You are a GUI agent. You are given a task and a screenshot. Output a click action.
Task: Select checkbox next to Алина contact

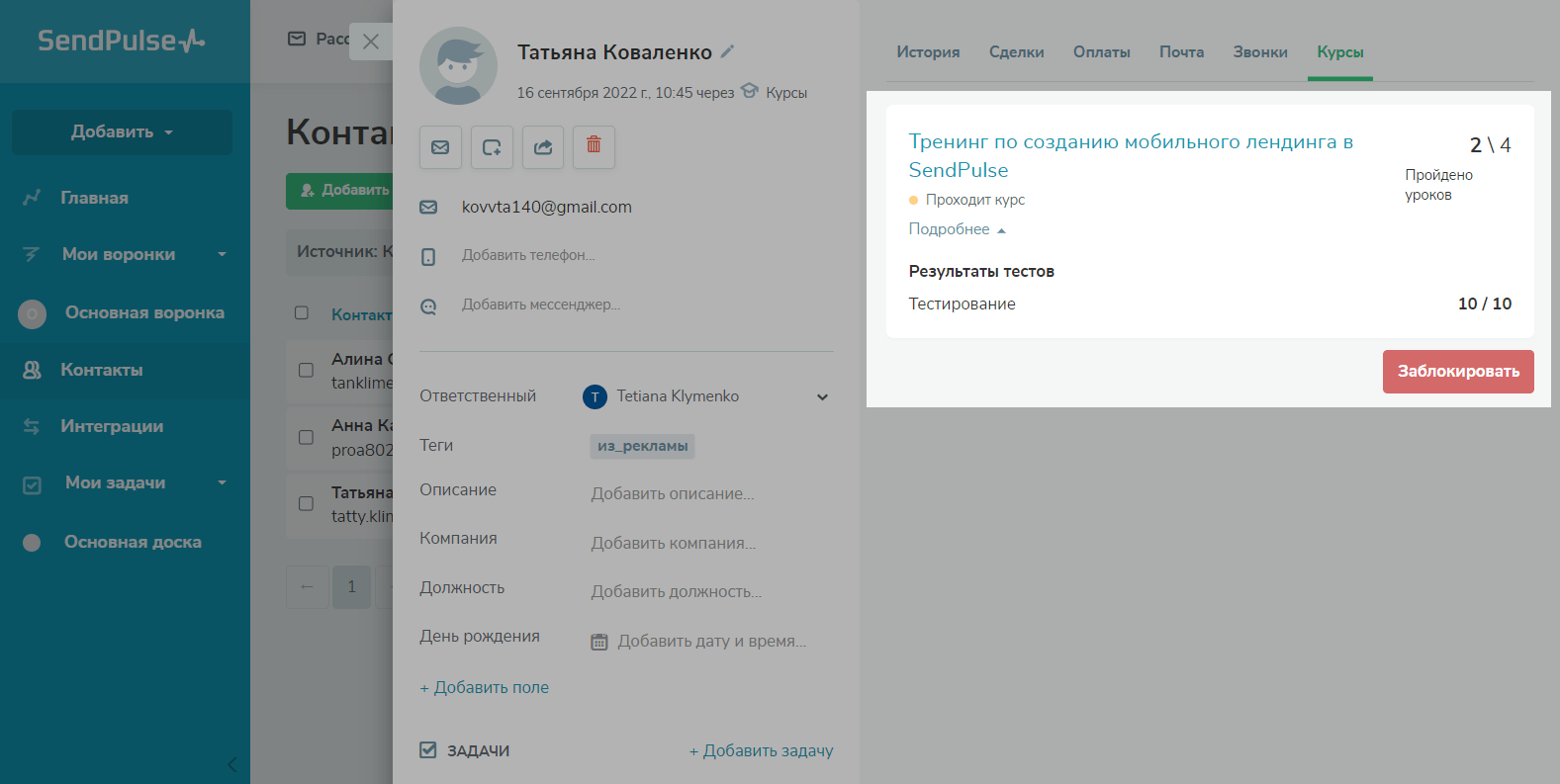click(306, 370)
